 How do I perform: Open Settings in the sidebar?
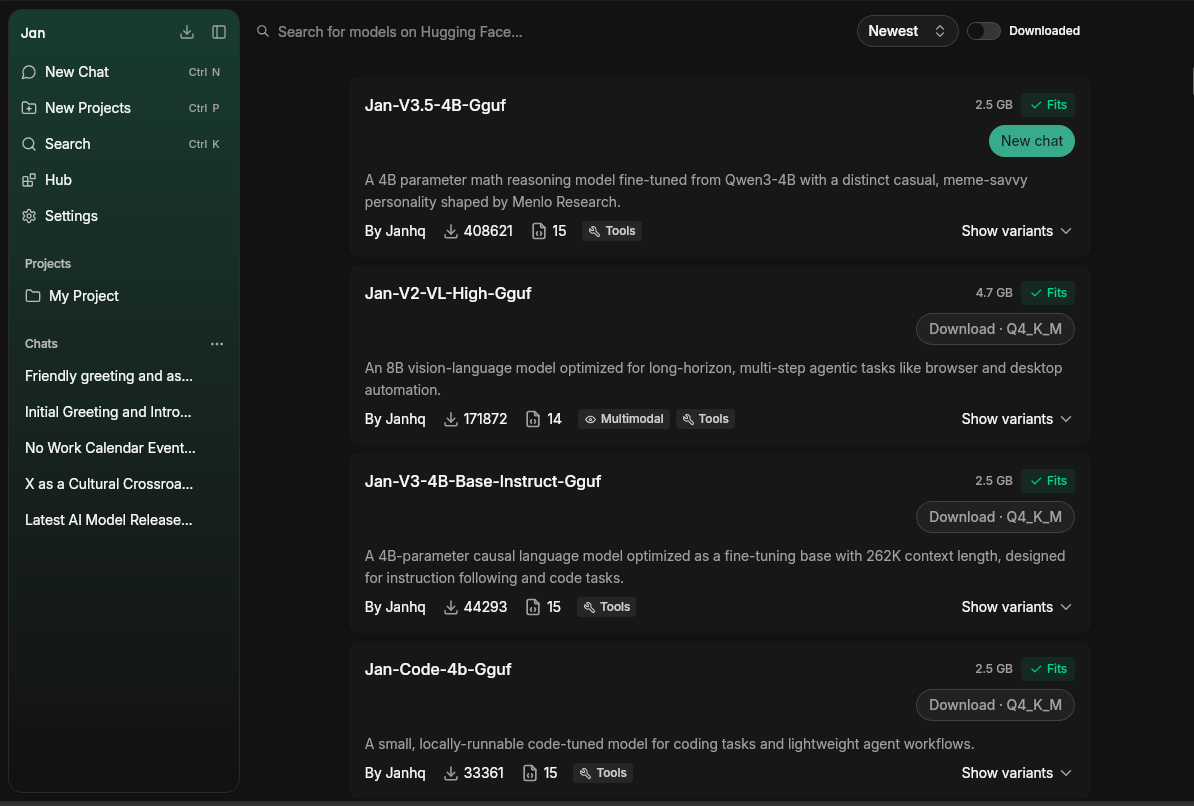click(124, 216)
